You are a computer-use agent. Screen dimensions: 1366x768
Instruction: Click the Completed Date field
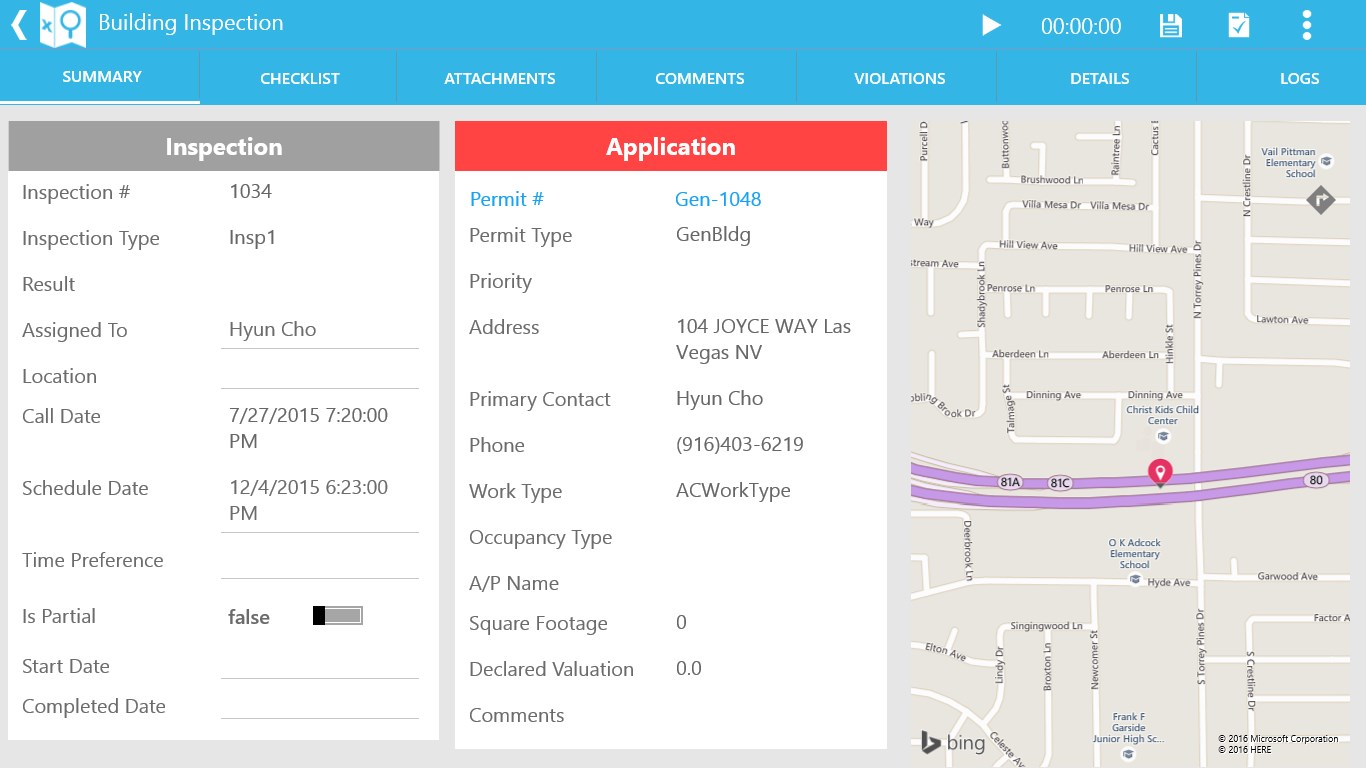coord(319,707)
